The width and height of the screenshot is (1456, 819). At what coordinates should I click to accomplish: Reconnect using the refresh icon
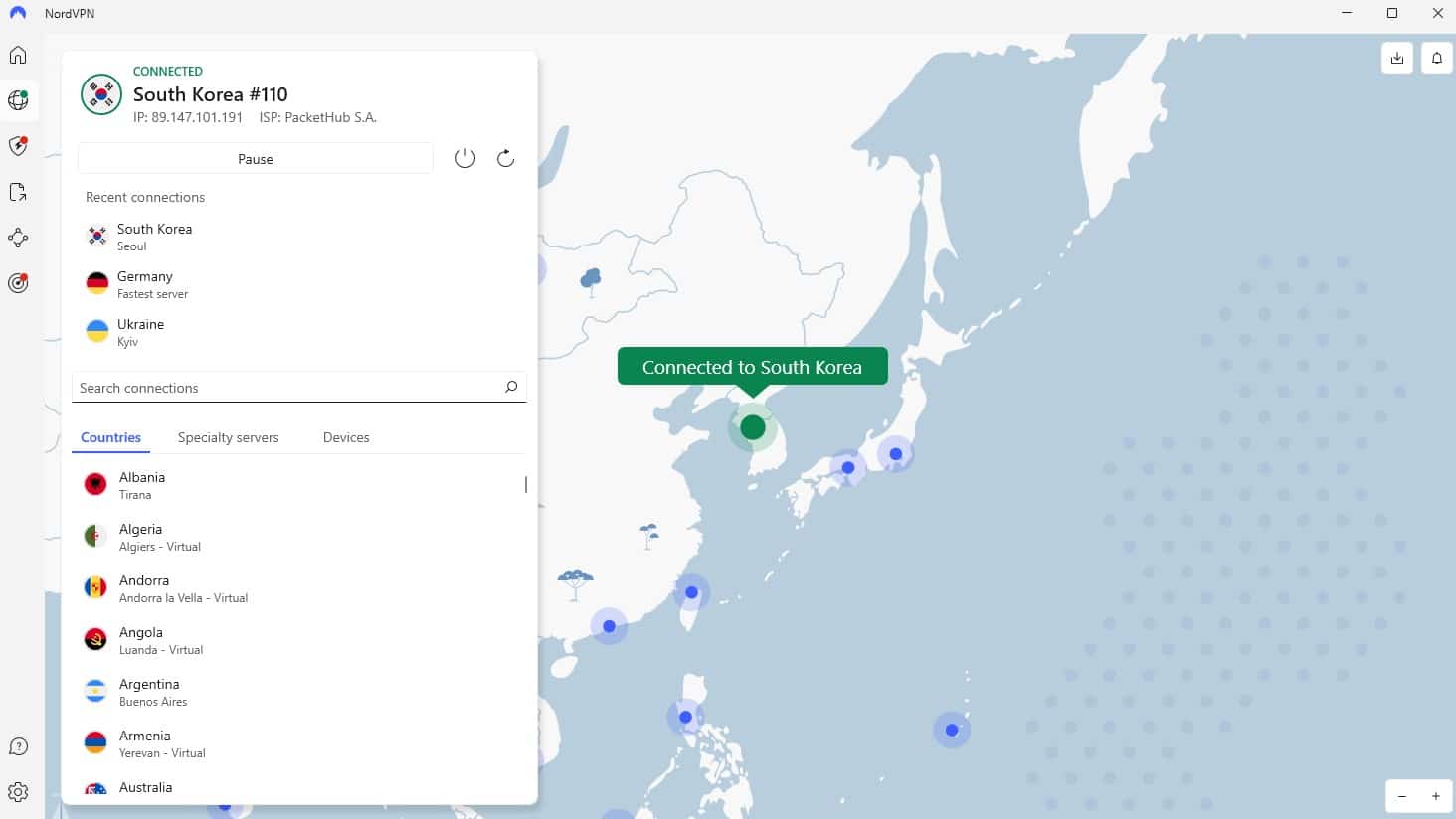(504, 157)
